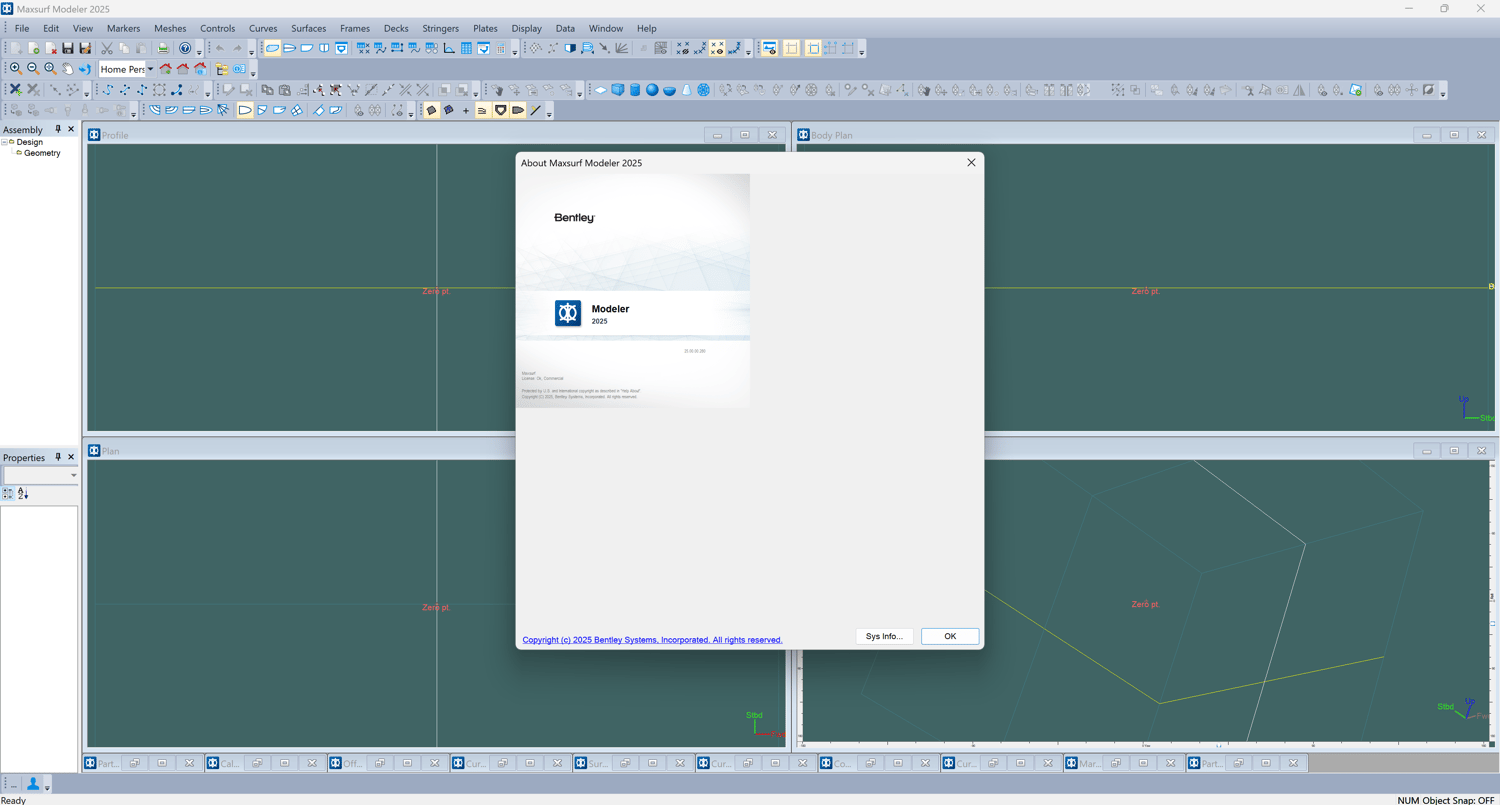The width and height of the screenshot is (1500, 805).
Task: Open the Surfaces menu
Action: pyautogui.click(x=309, y=28)
